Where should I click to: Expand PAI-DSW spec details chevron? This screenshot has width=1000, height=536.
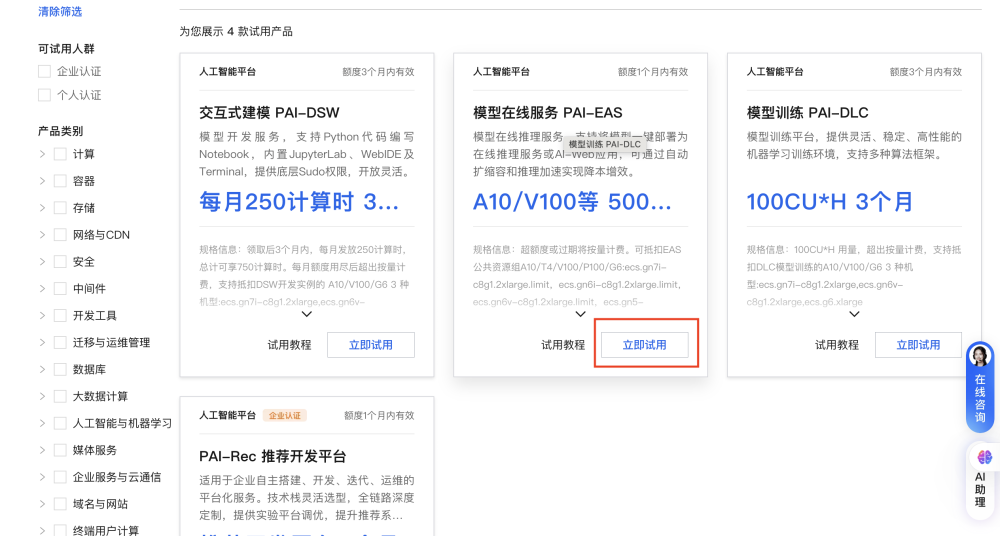tap(307, 314)
